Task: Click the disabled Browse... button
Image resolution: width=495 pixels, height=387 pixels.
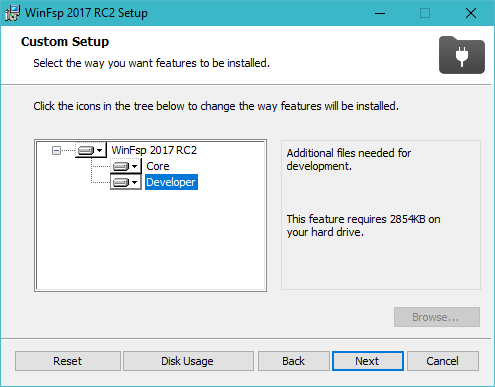Action: [437, 317]
